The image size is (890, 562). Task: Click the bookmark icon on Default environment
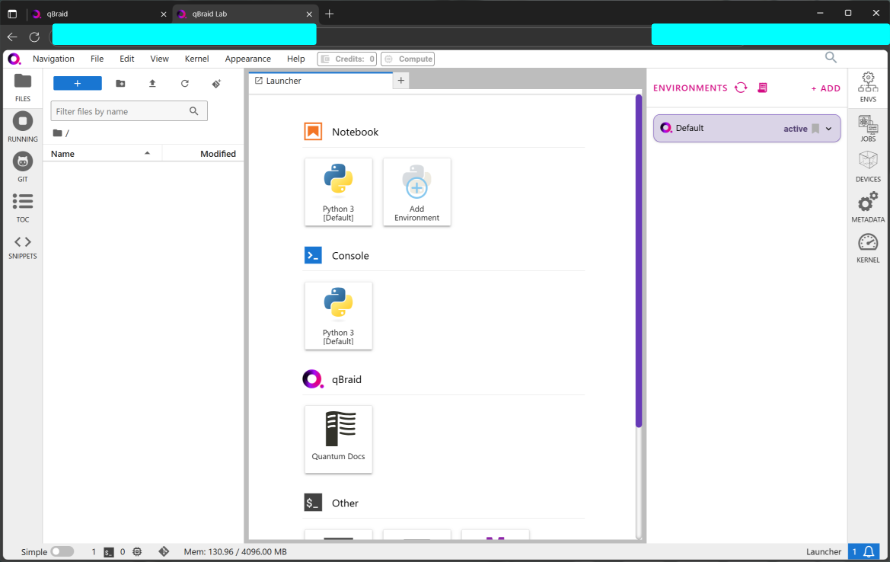[815, 129]
